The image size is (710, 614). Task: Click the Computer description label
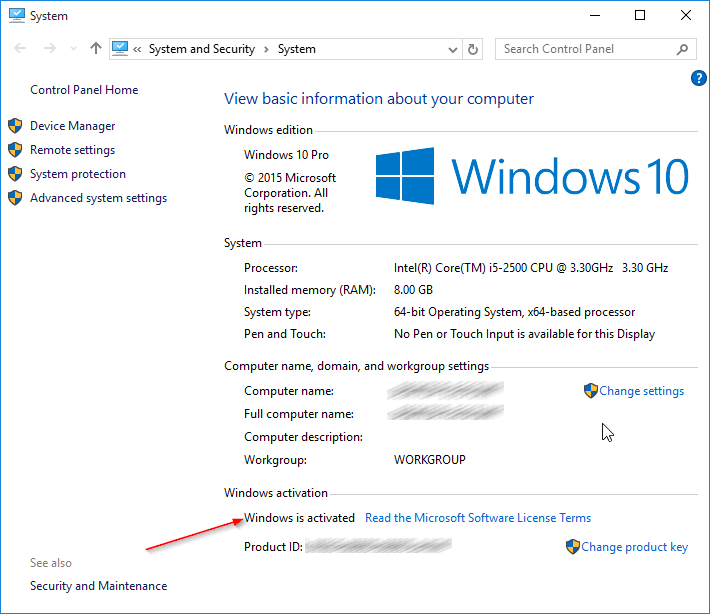click(x=303, y=437)
